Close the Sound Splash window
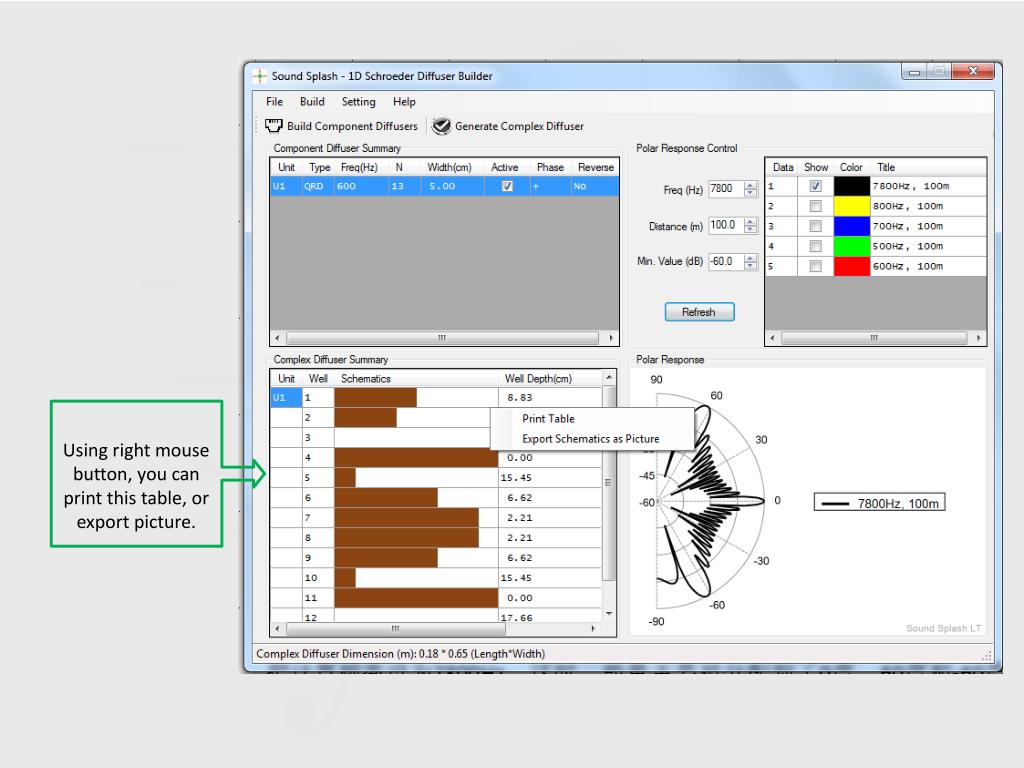This screenshot has height=768, width=1024. [973, 71]
